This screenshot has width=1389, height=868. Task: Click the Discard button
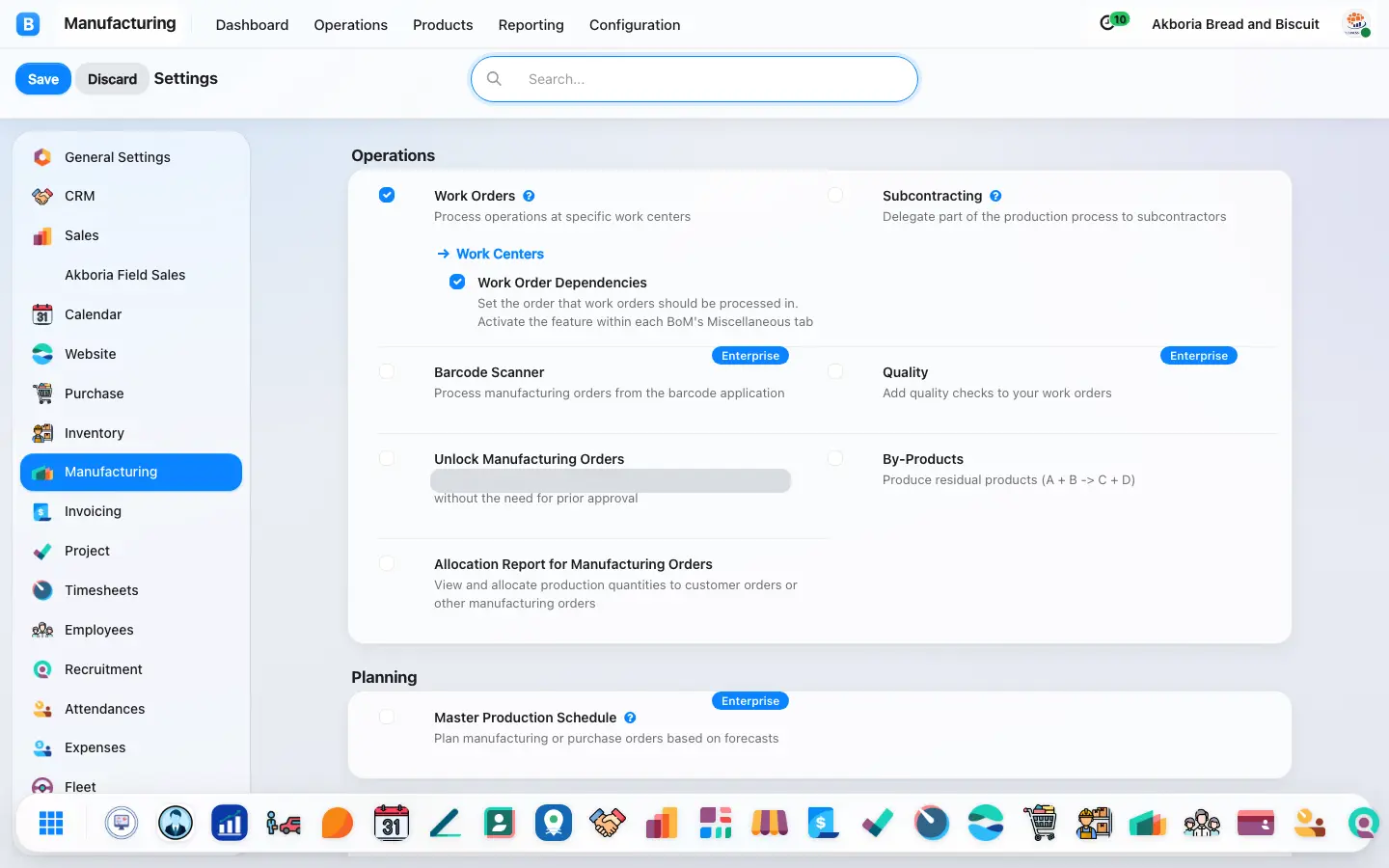coord(112,79)
